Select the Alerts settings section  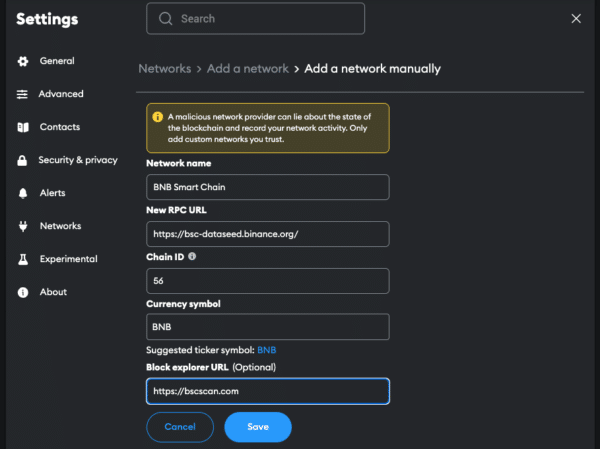coord(52,193)
